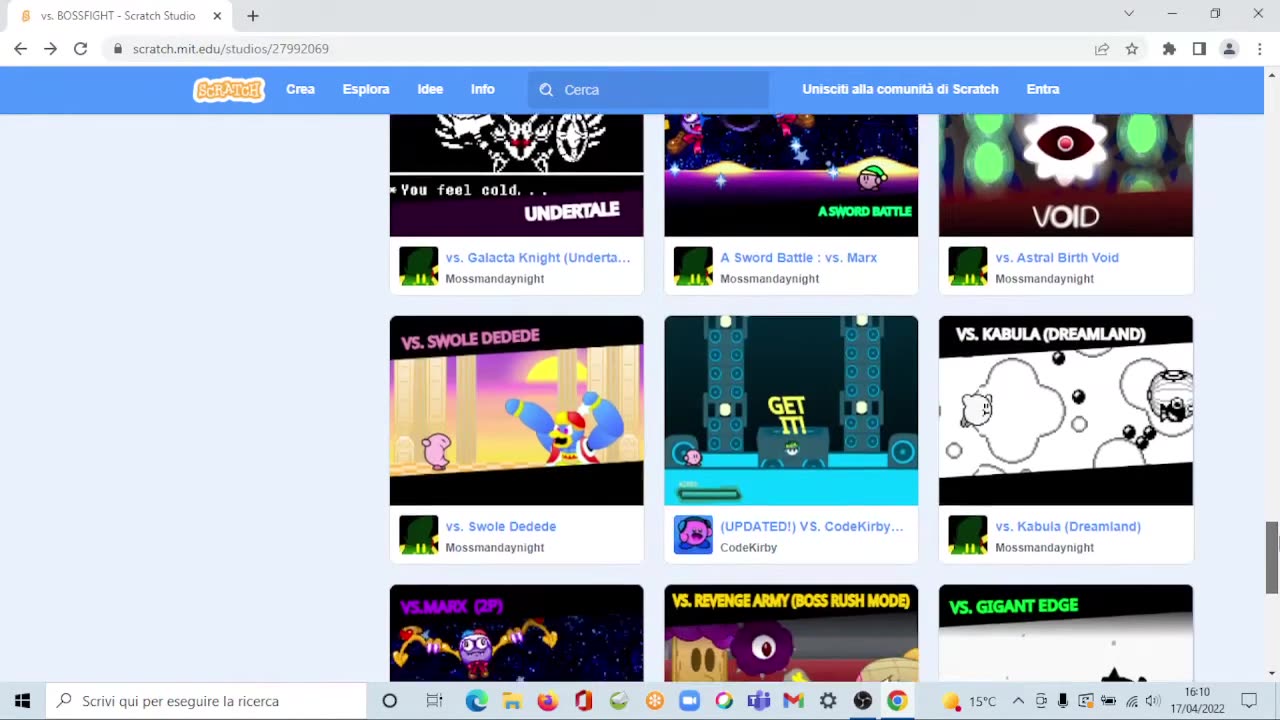This screenshot has width=1280, height=720.
Task: View site info via the lock icon
Action: (118, 48)
